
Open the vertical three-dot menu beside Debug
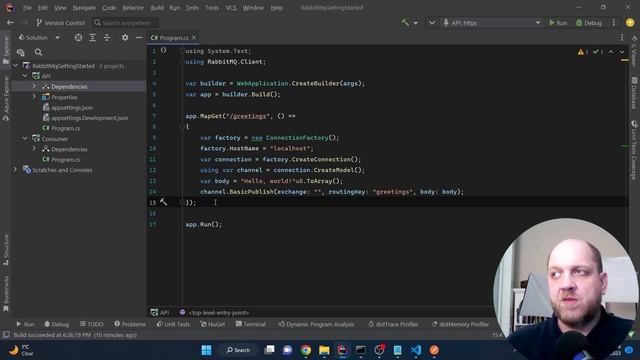coord(613,23)
